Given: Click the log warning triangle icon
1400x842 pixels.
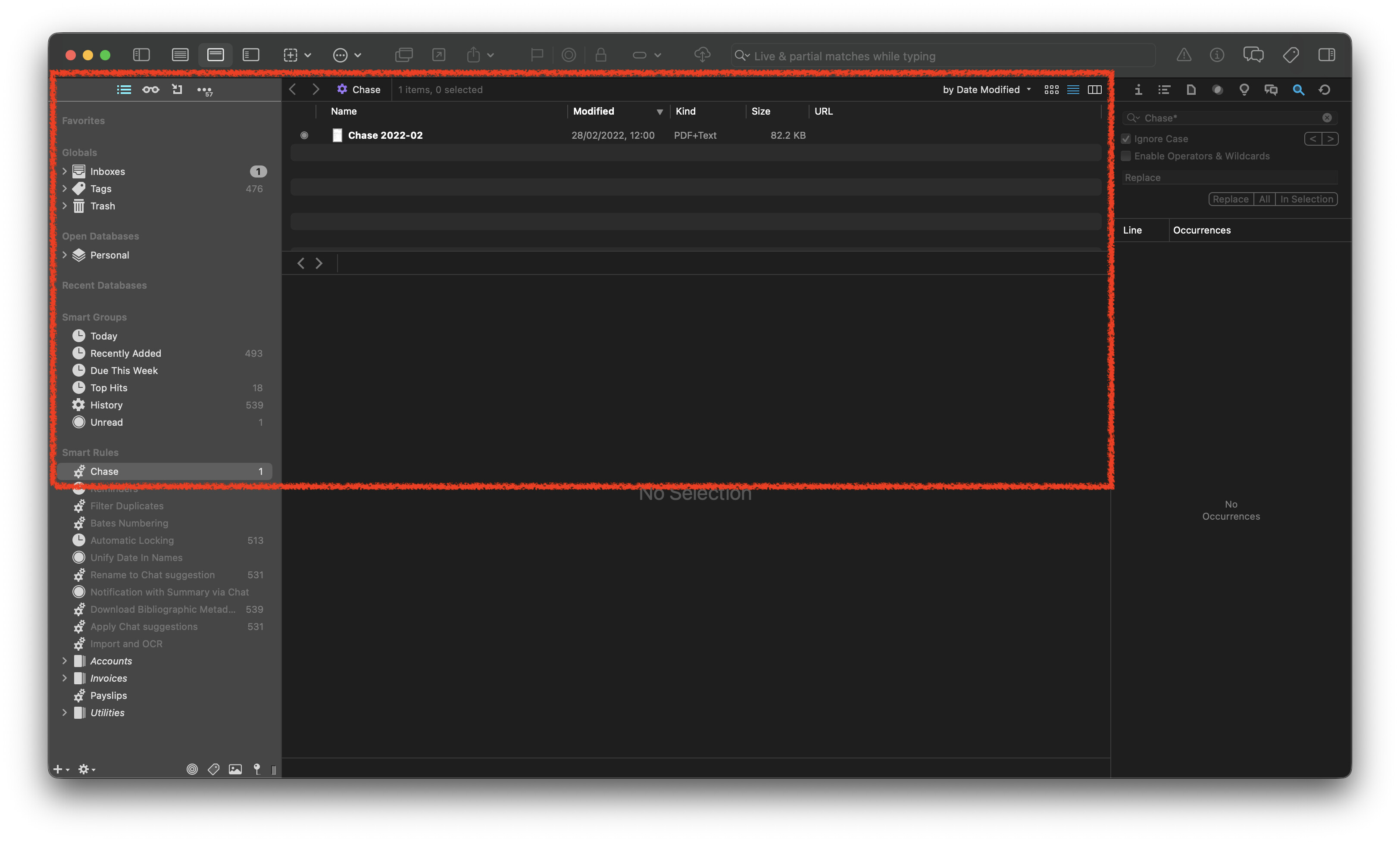Looking at the screenshot, I should coord(1183,55).
